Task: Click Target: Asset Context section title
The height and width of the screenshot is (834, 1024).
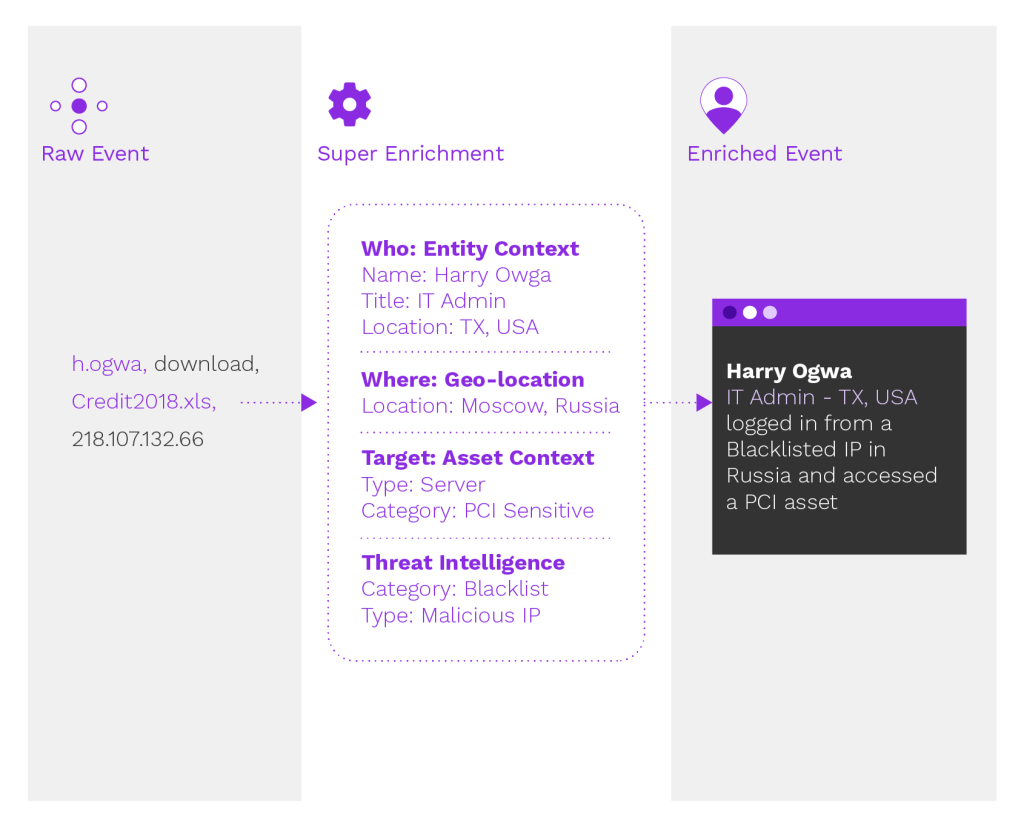Action: coord(478,458)
